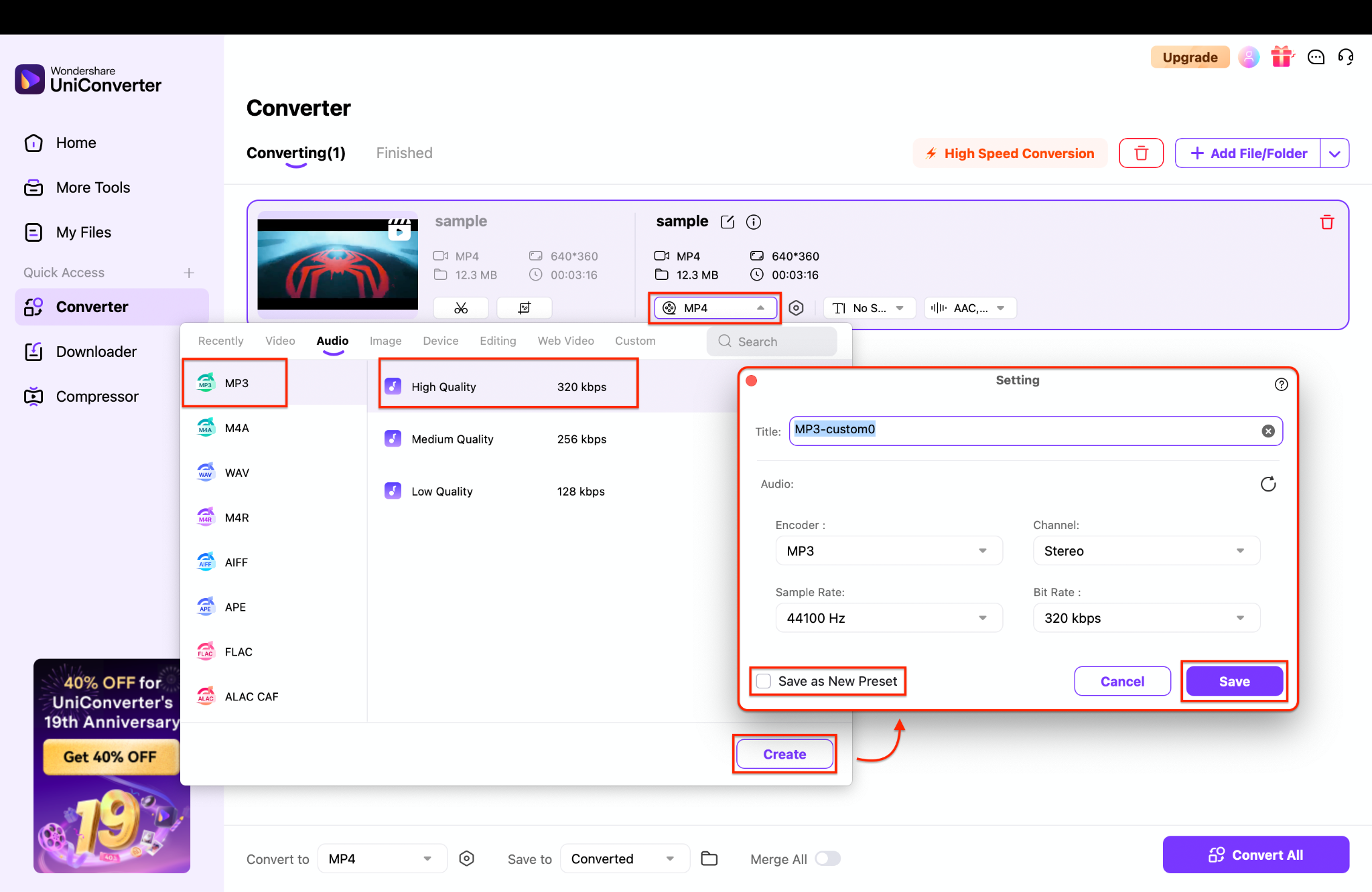Enable the Save as New Preset checkbox
This screenshot has width=1372, height=892.
(762, 680)
